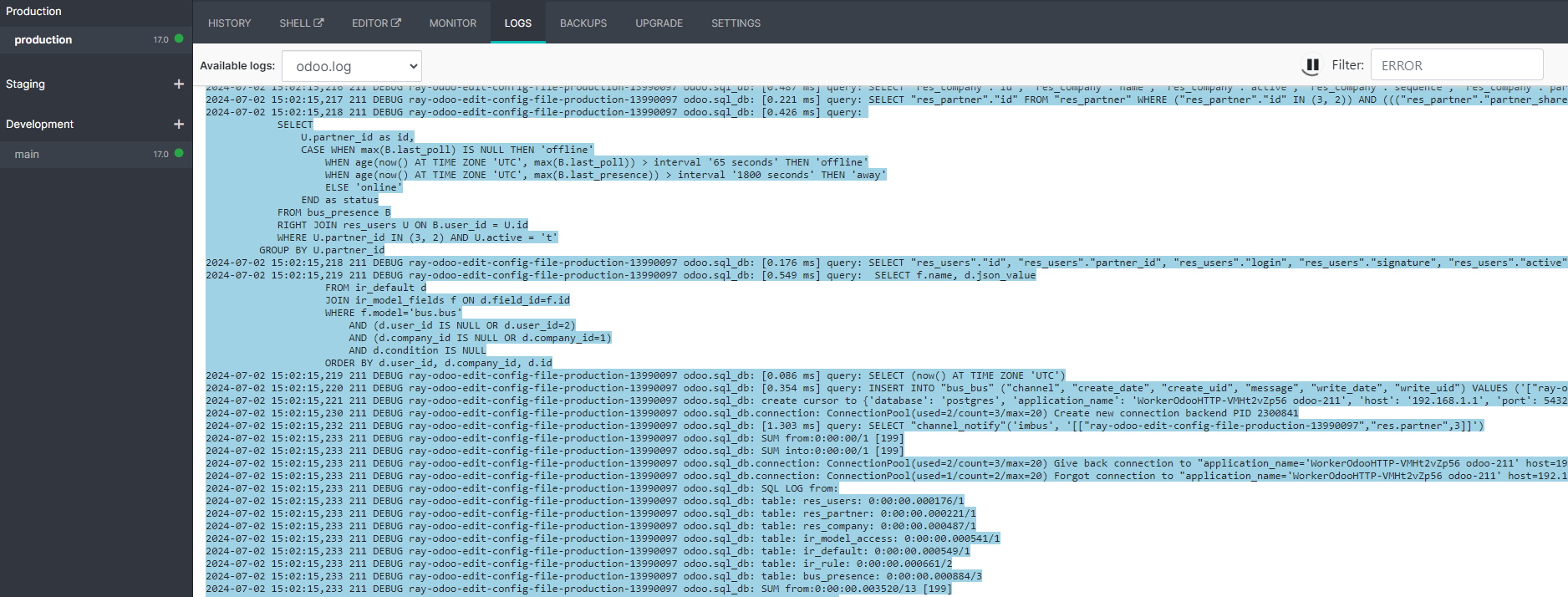Click the log line 'WHERE f.model='bus.bus''

(x=394, y=313)
